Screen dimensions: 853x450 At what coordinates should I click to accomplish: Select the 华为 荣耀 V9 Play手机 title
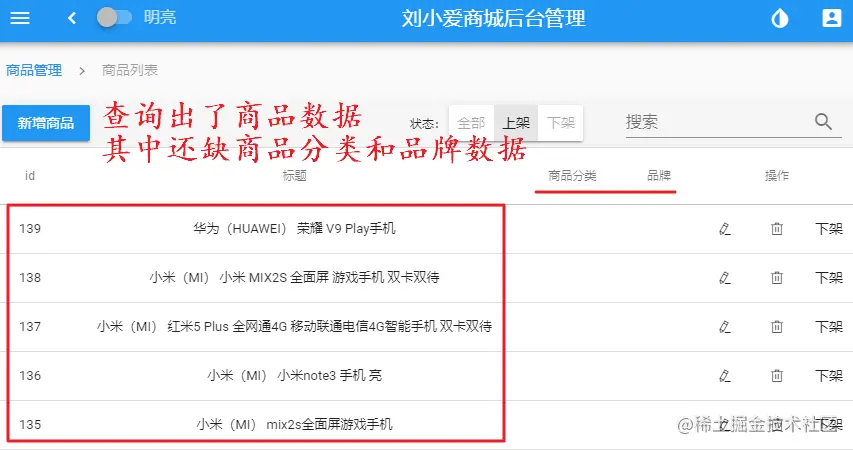click(x=294, y=229)
